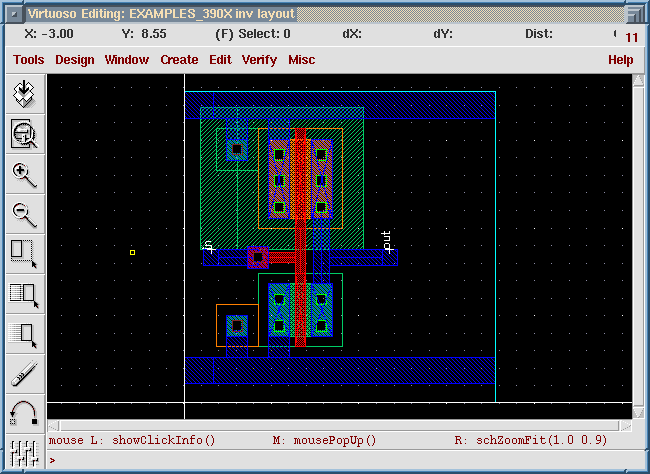Click the Undo curved arrow icon
The image size is (650, 474).
[x=24, y=413]
